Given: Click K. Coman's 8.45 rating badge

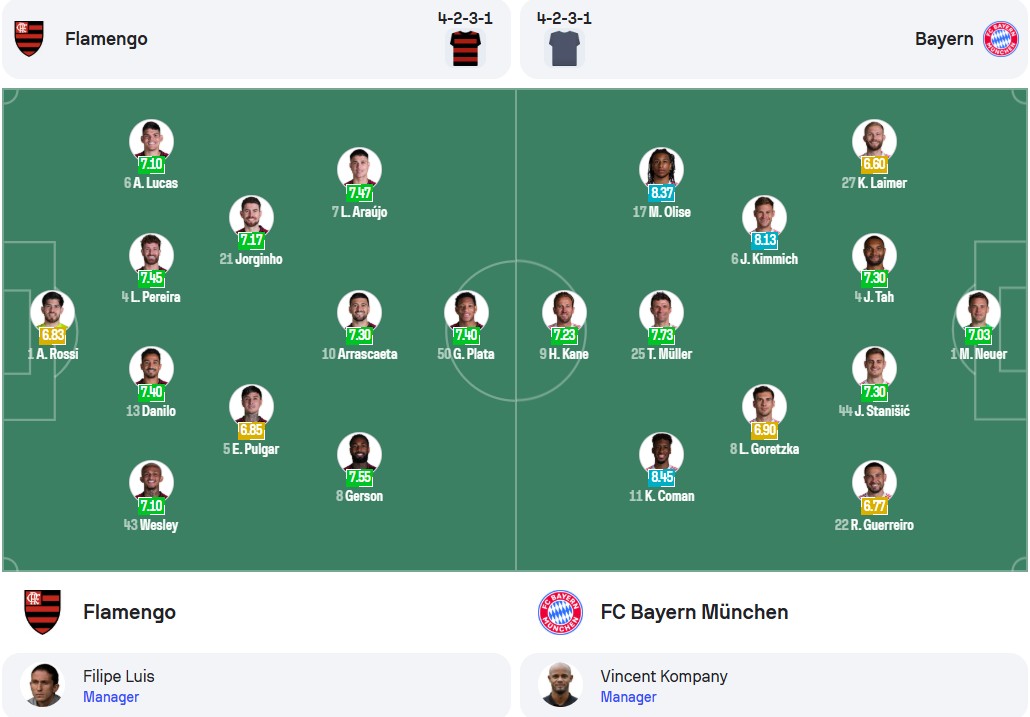Looking at the screenshot, I should pyautogui.click(x=661, y=477).
